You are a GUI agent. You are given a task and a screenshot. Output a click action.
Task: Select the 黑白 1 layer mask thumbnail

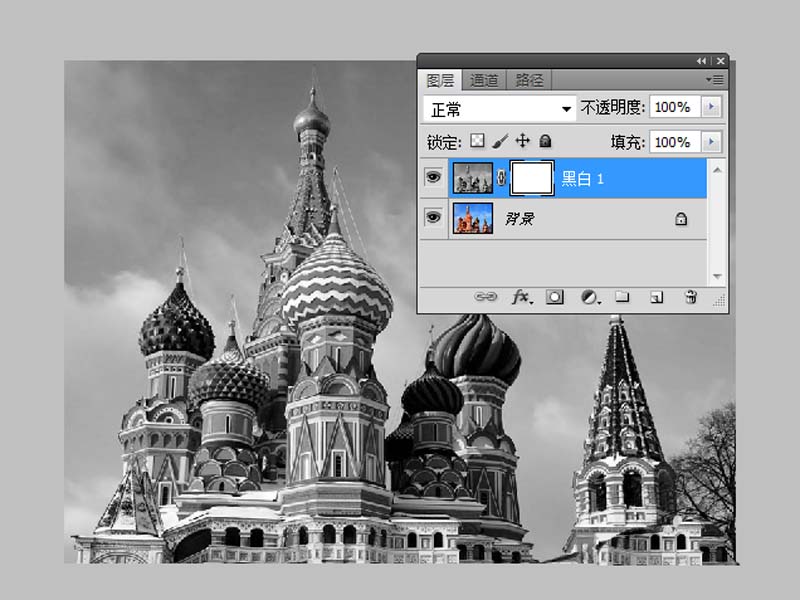tap(532, 179)
